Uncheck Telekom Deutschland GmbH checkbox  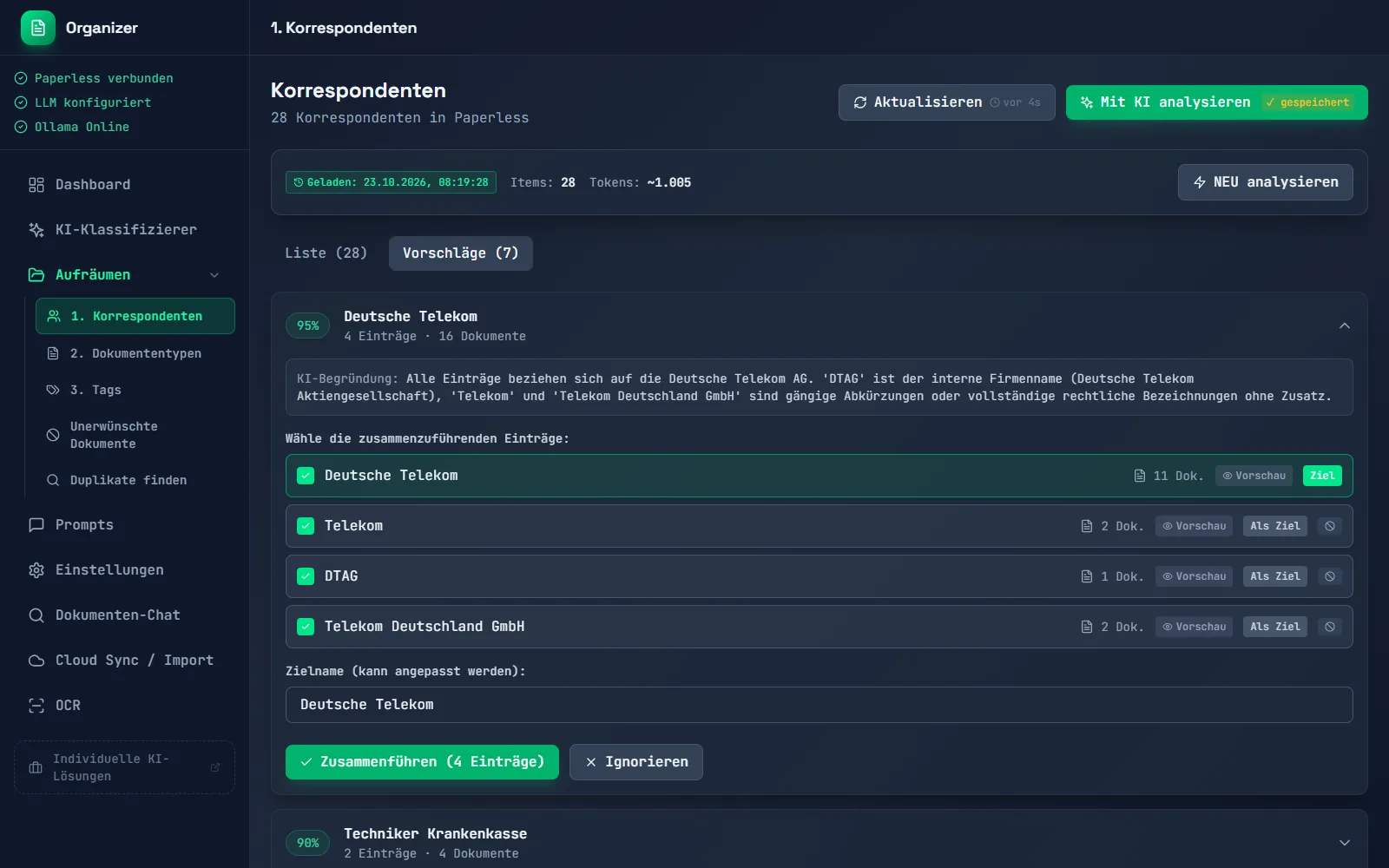pyautogui.click(x=306, y=627)
